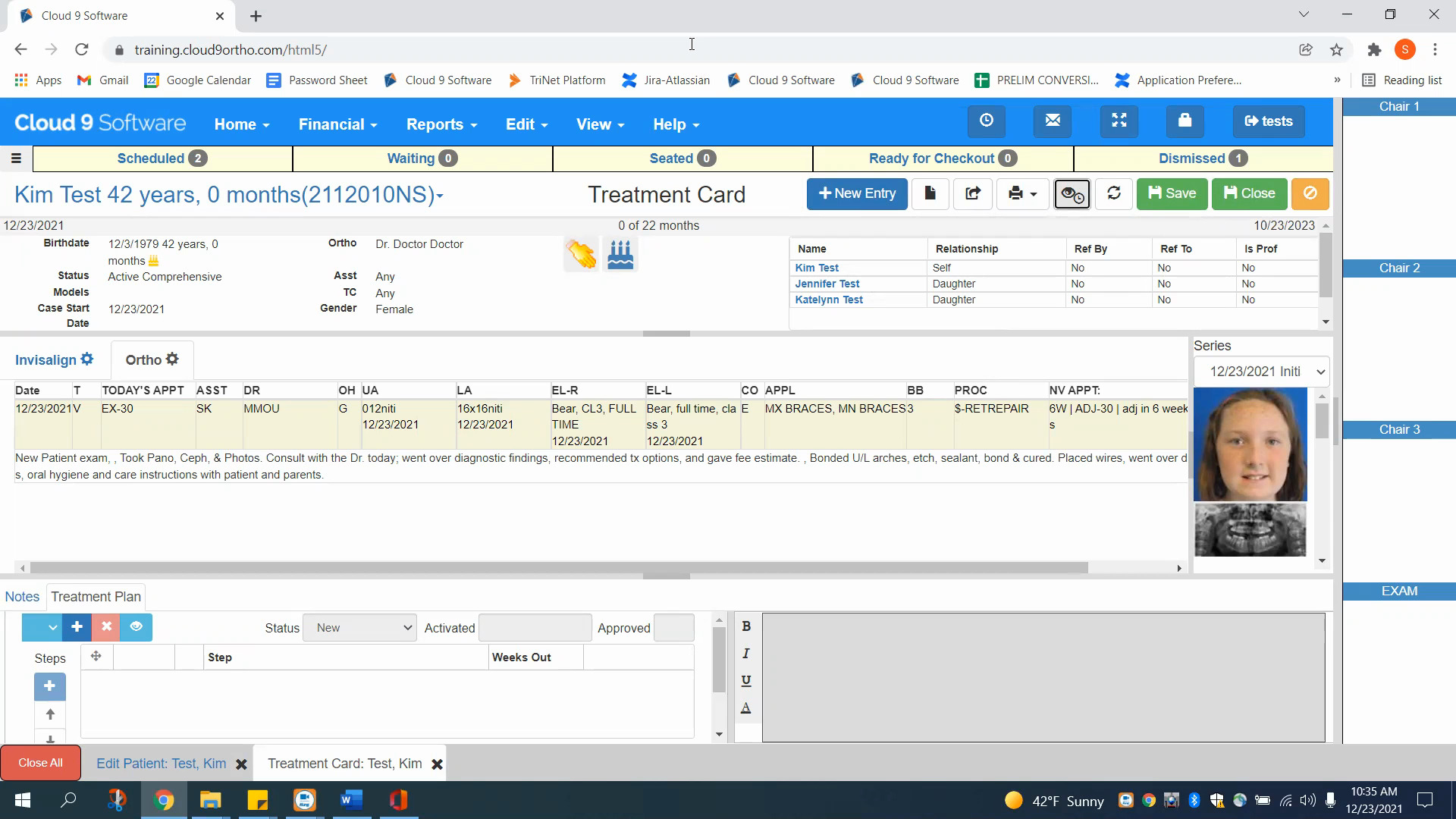
Task: Click the email envelope icon in the toolbar
Action: 1053,121
